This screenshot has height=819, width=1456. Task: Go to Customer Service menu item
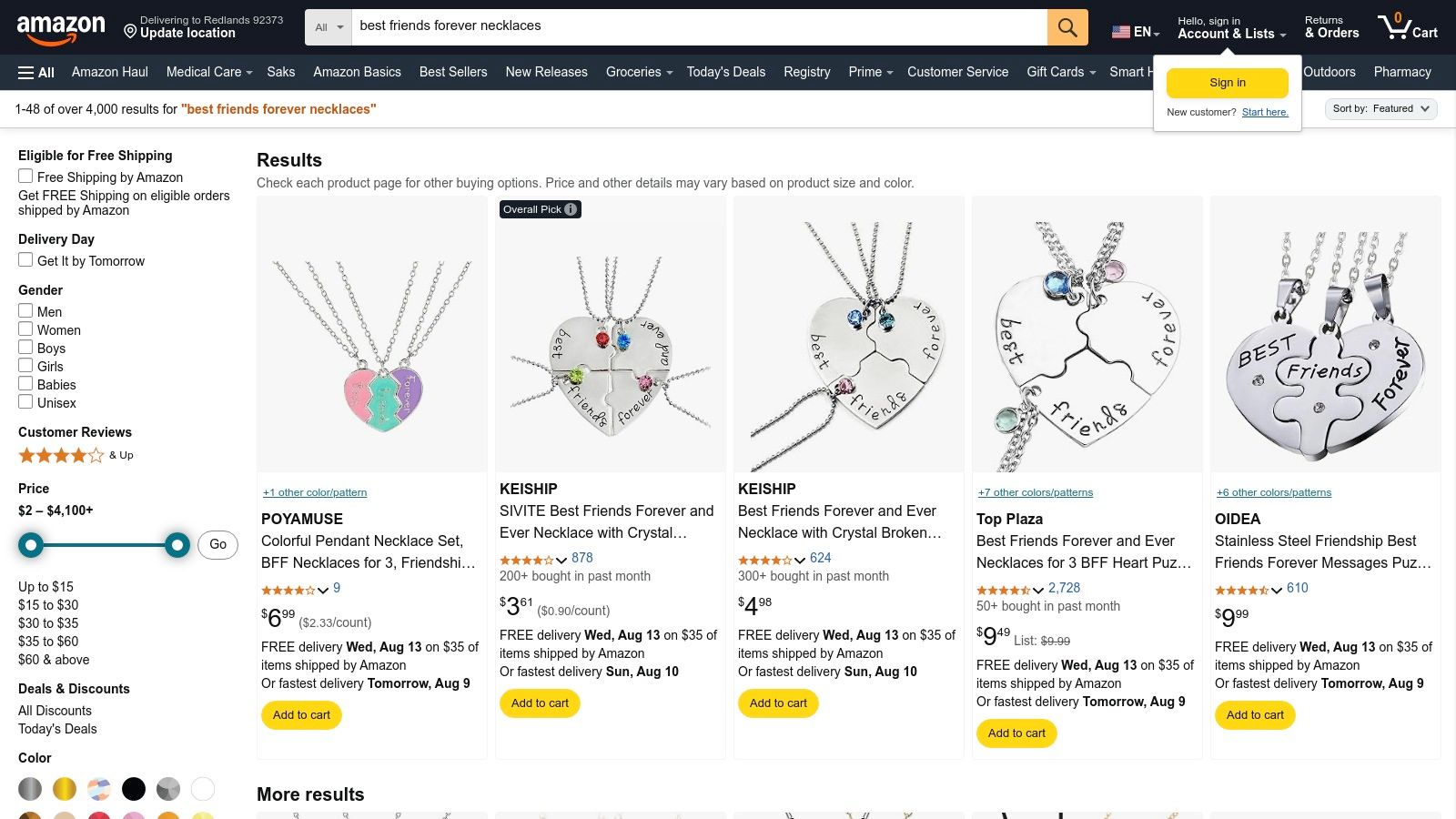957,72
